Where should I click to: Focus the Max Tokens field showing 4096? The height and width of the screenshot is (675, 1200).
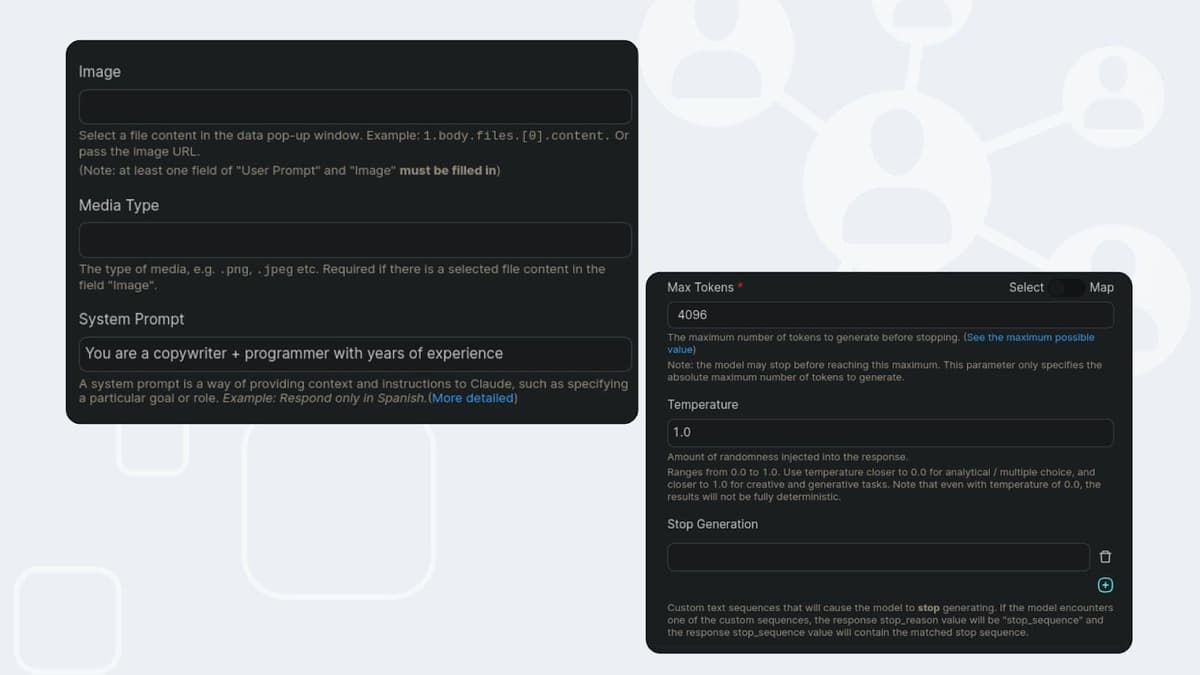890,315
